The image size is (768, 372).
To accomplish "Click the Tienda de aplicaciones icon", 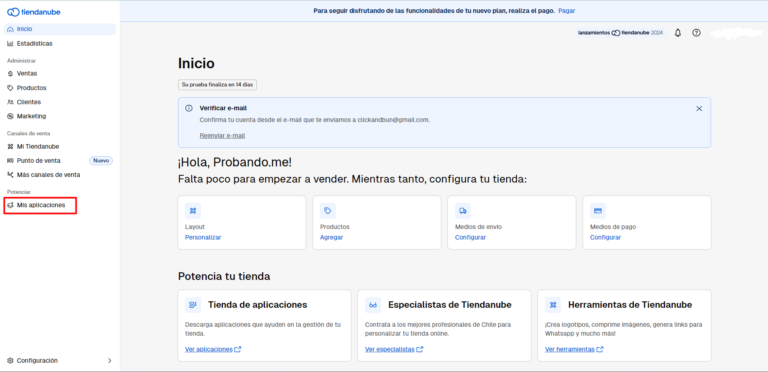I will point(193,305).
